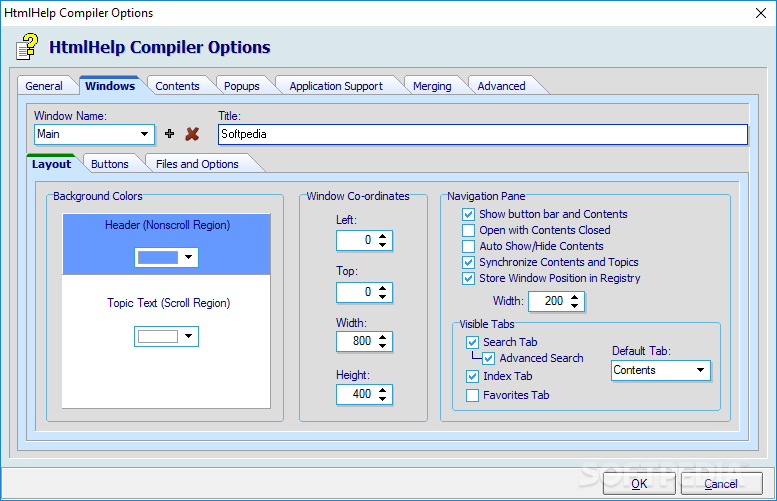Uncheck the Advanced Search checkbox
Screen dimensions: 777x501
pos(489,358)
